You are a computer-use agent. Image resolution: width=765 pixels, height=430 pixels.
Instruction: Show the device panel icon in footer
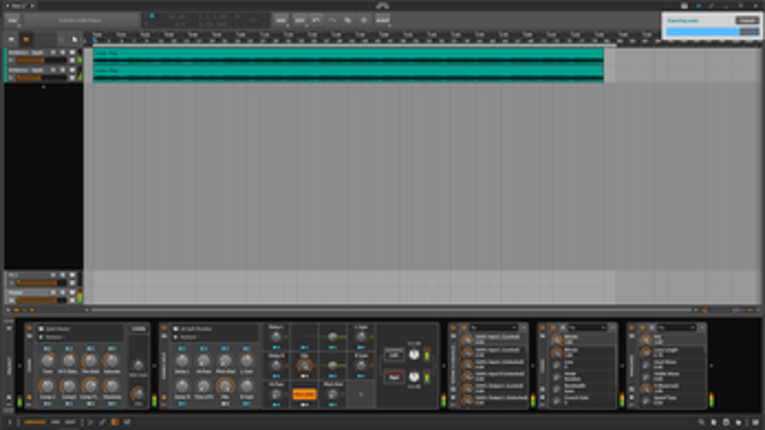tap(115, 423)
